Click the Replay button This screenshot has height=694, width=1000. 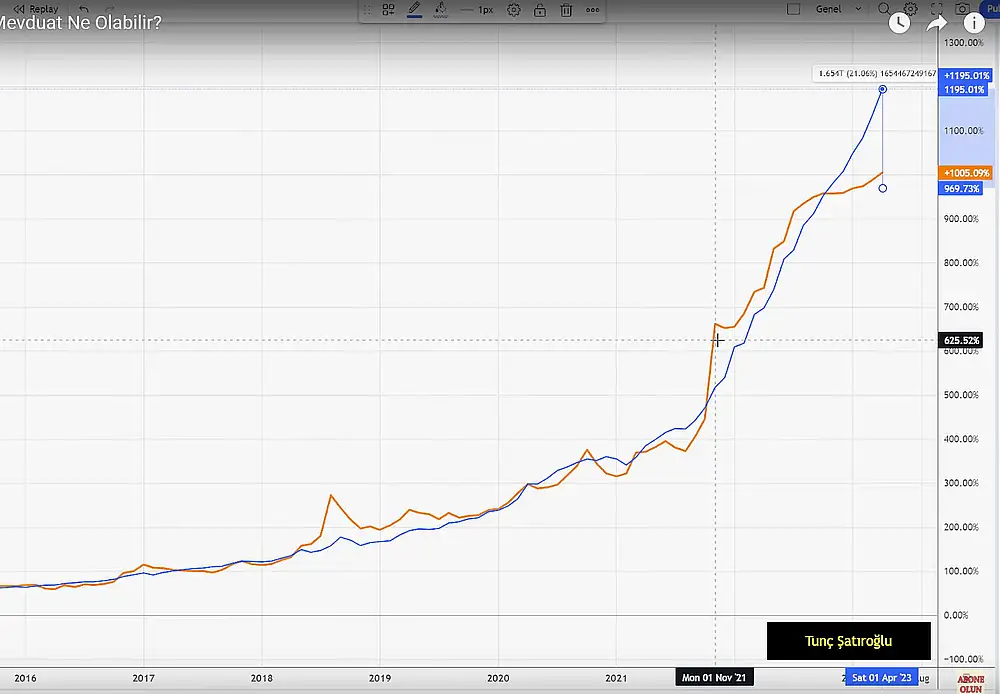coord(36,9)
